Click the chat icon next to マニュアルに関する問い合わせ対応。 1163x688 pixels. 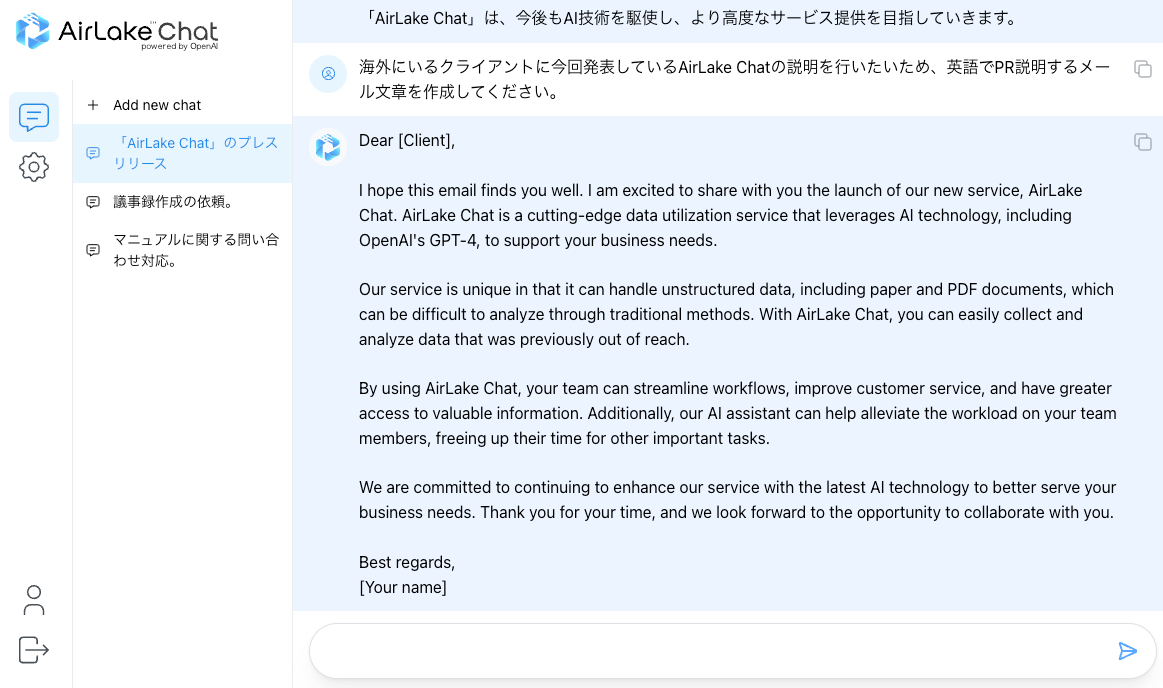click(x=93, y=250)
